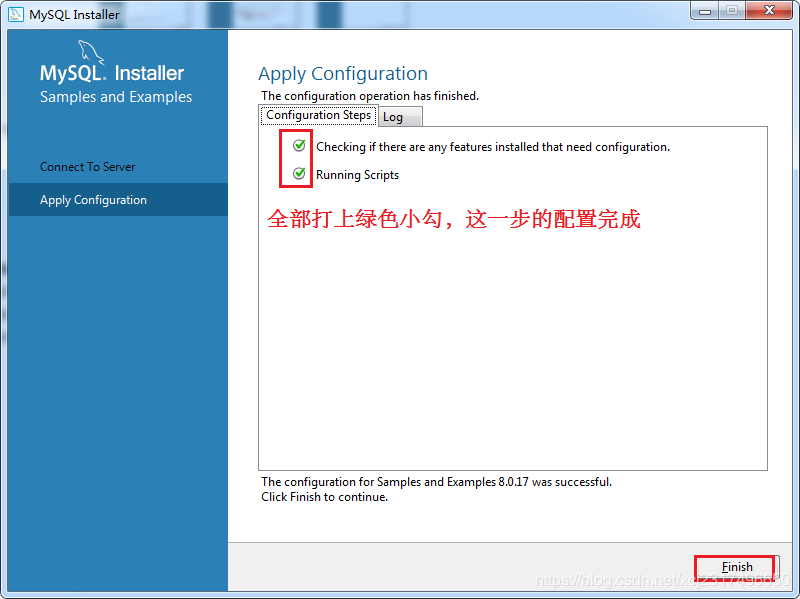
Task: Click 'Checking if there are any features' text
Action: click(493, 147)
